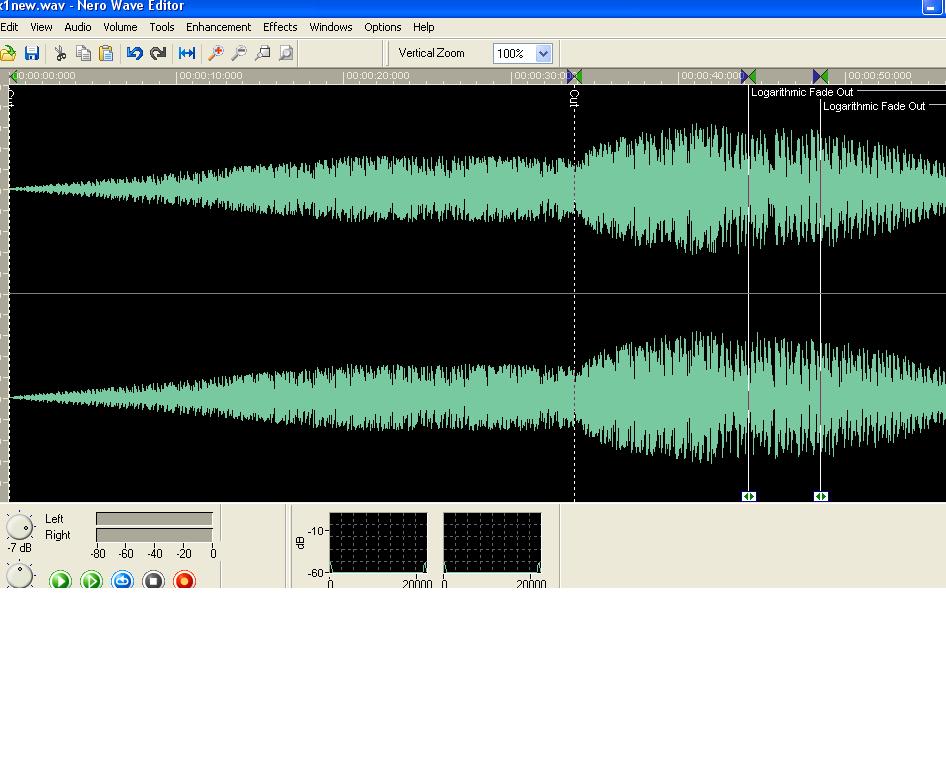Click the Cut marker near 00:00:30 on ruler
946x768 pixels.
tap(574, 76)
